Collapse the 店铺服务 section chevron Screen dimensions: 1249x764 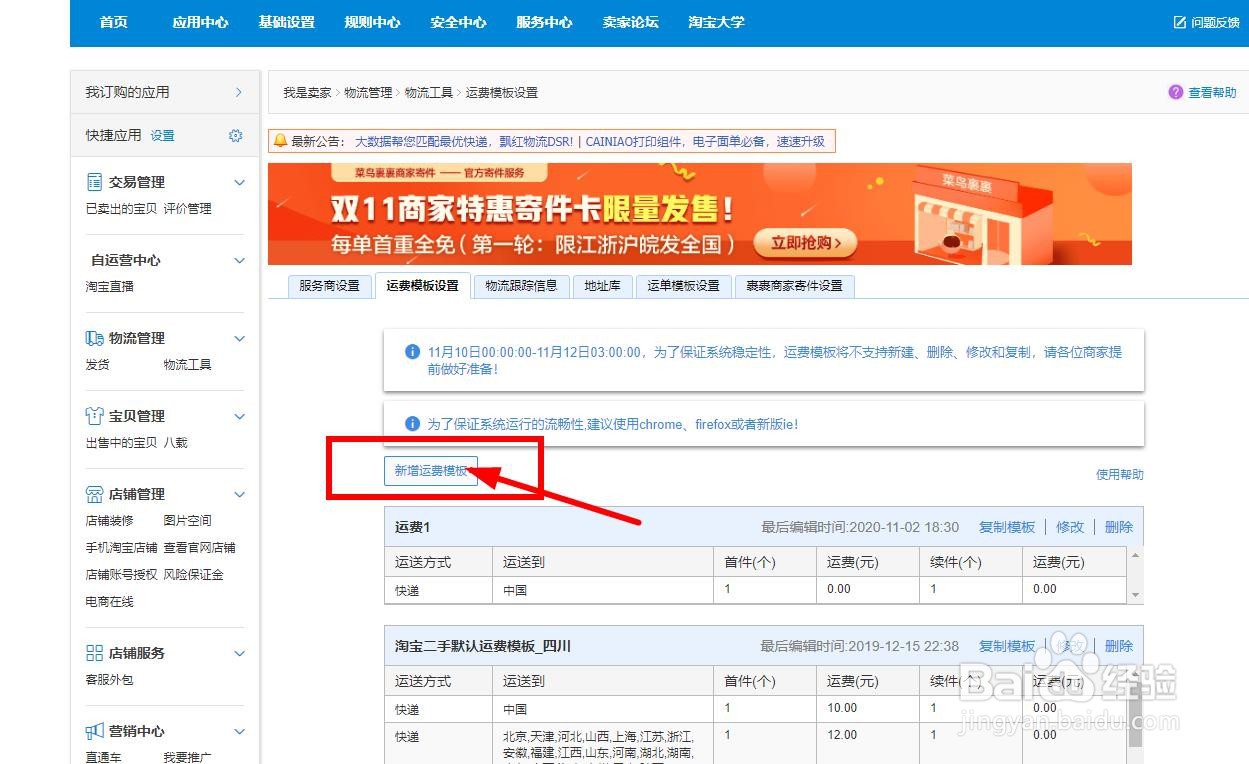(x=239, y=653)
